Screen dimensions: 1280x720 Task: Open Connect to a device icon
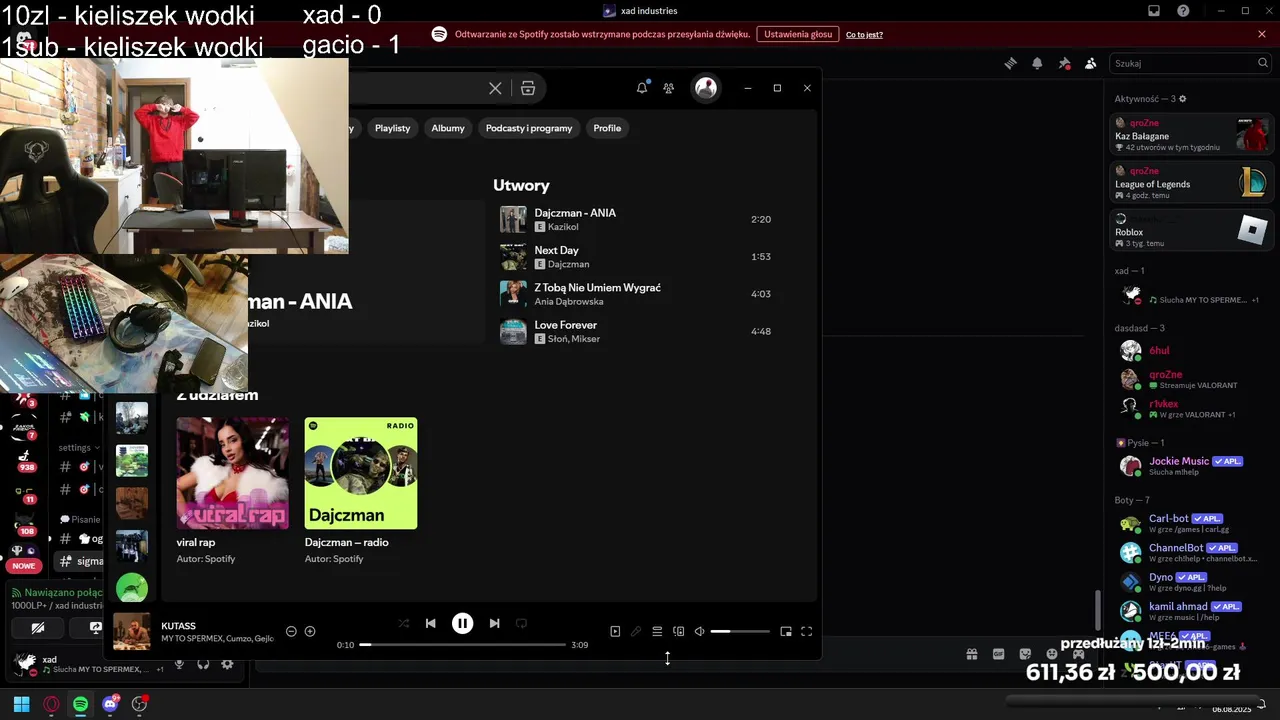click(x=679, y=631)
